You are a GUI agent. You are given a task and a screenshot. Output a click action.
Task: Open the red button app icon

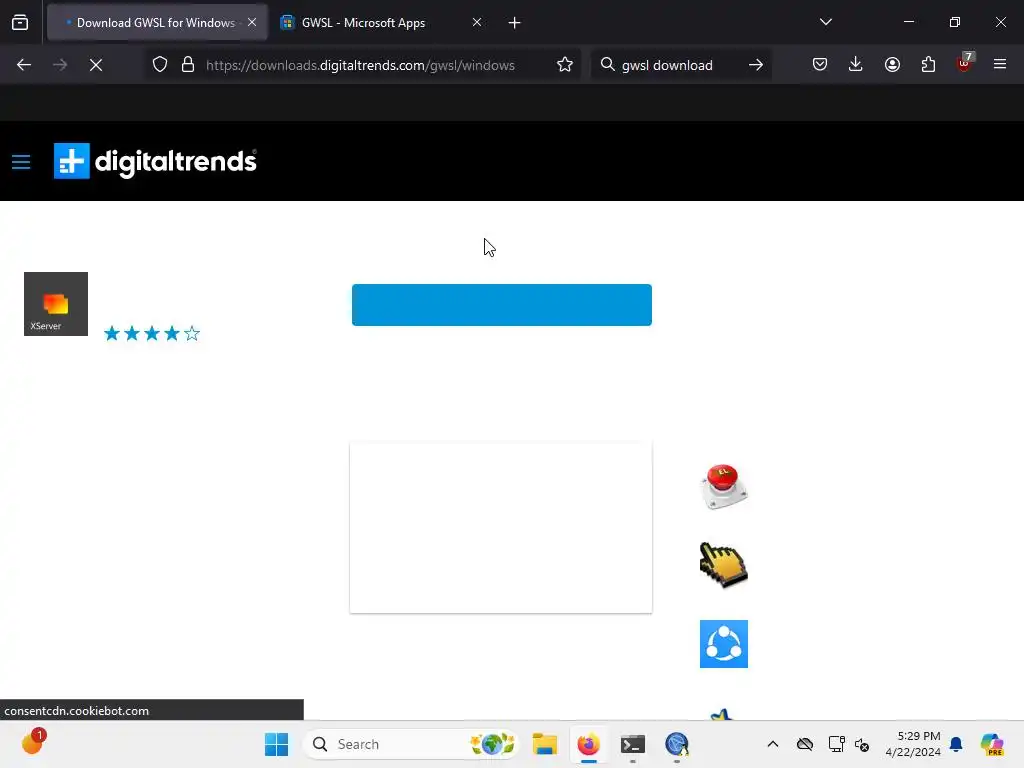(x=724, y=487)
